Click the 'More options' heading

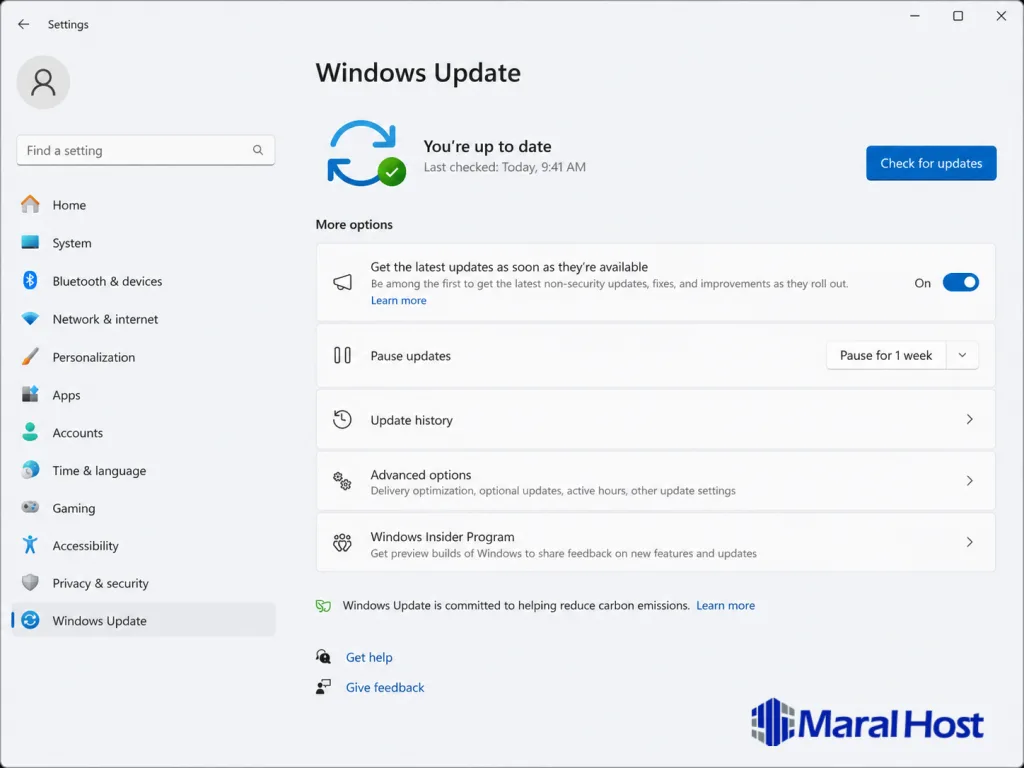pos(354,224)
